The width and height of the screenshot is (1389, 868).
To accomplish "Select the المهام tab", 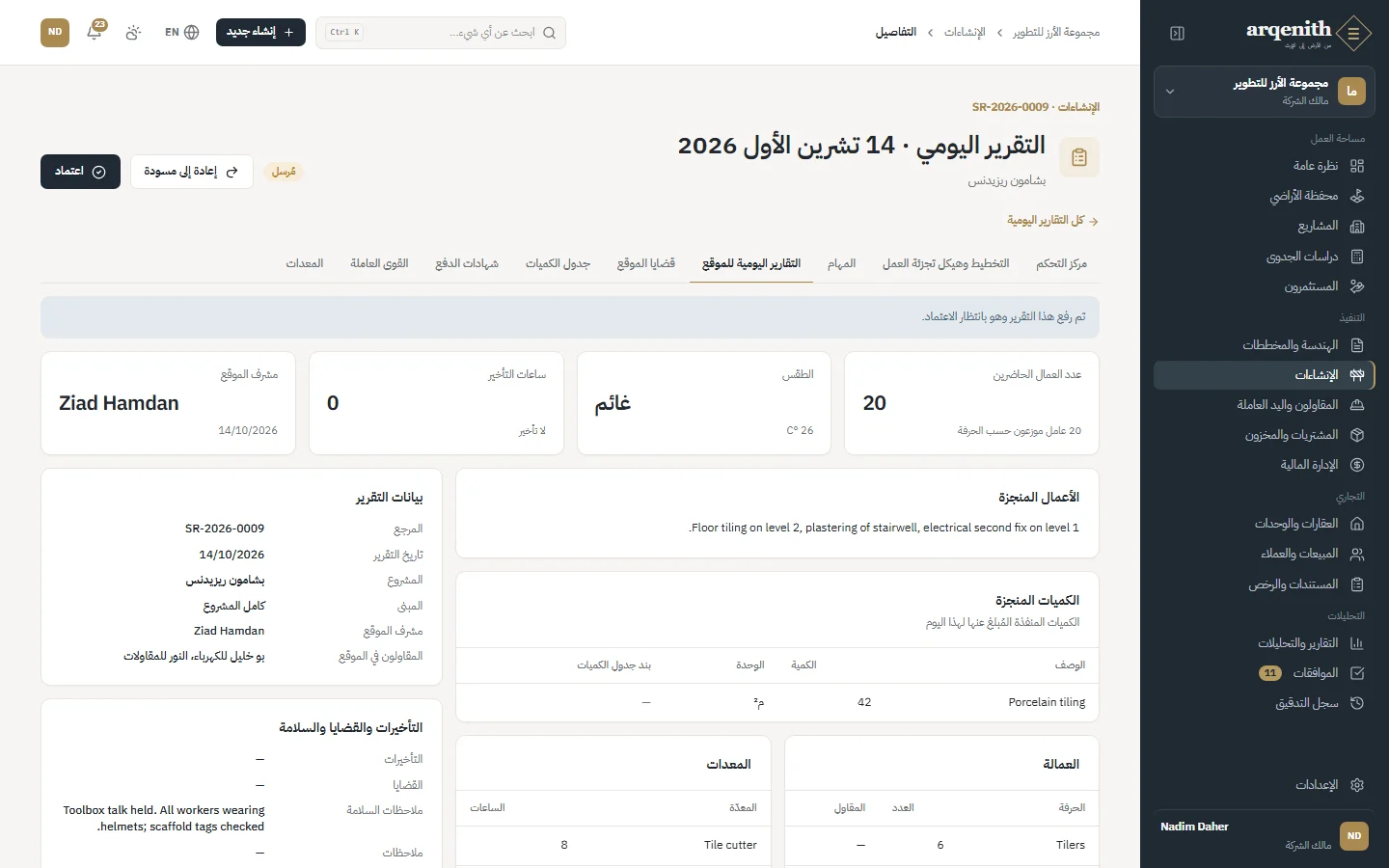I will [842, 264].
